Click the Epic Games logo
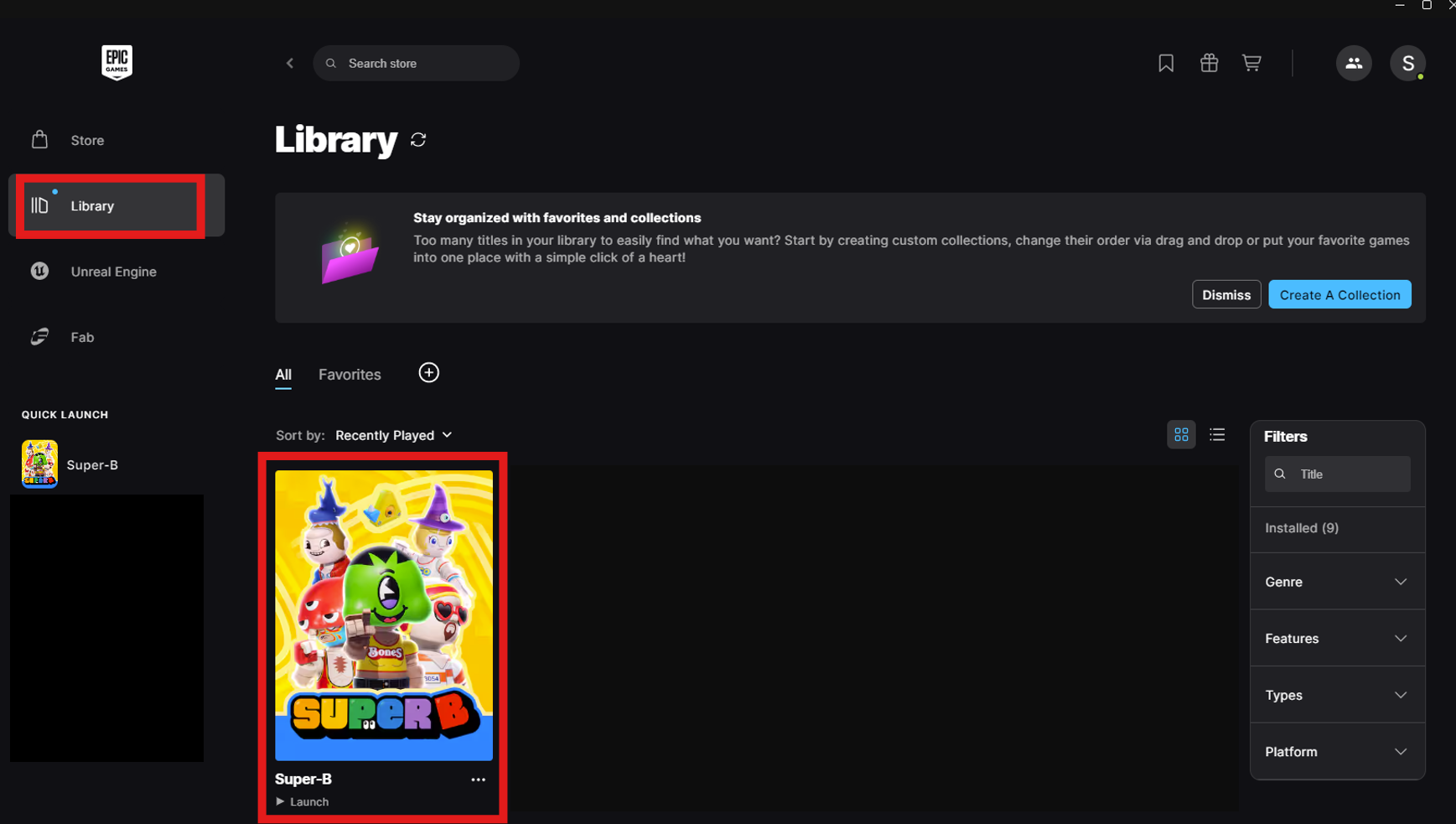Screen dimensions: 1456x824 117,62
